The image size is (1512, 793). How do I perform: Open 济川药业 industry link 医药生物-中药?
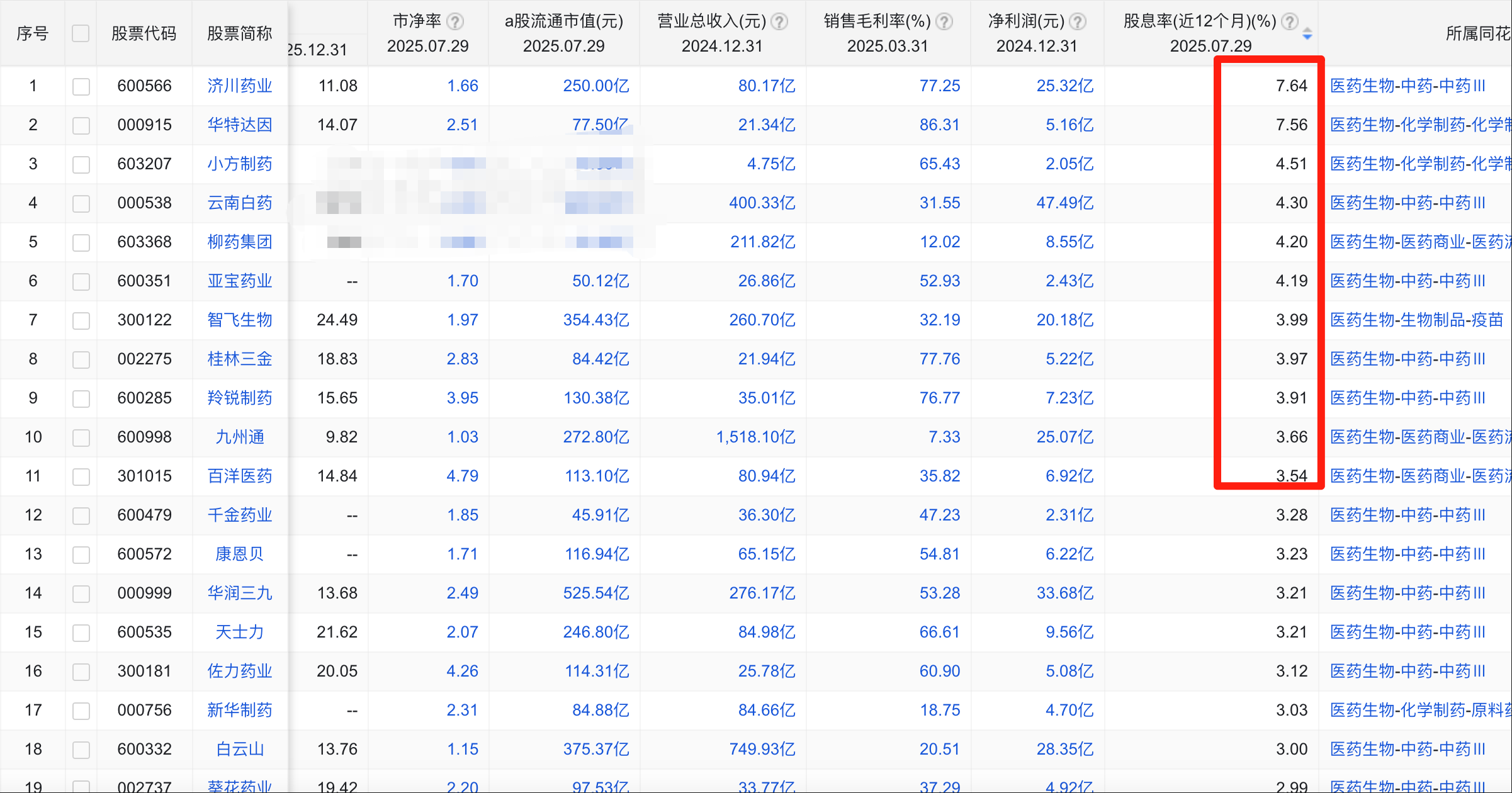1408,86
